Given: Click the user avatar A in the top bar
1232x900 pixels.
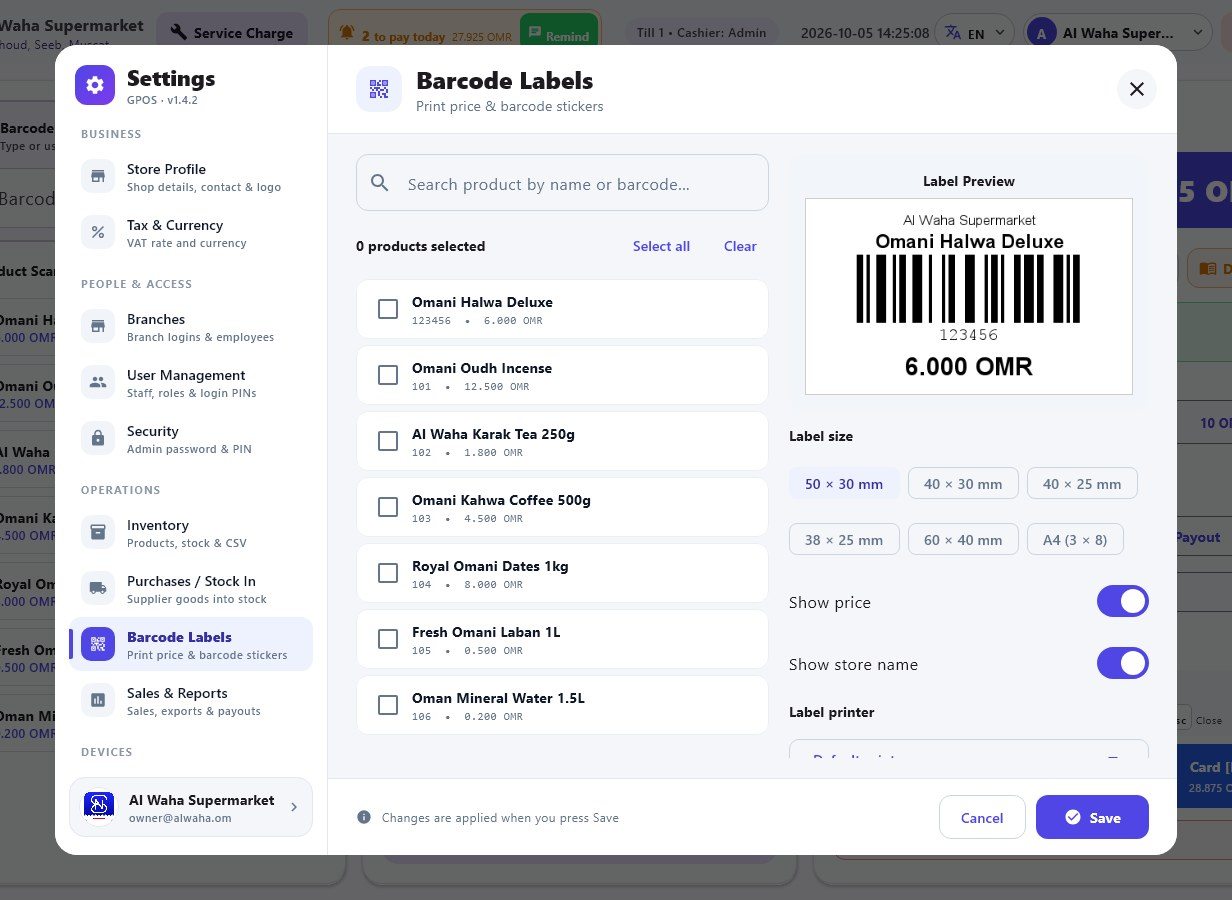Looking at the screenshot, I should pos(1041,33).
